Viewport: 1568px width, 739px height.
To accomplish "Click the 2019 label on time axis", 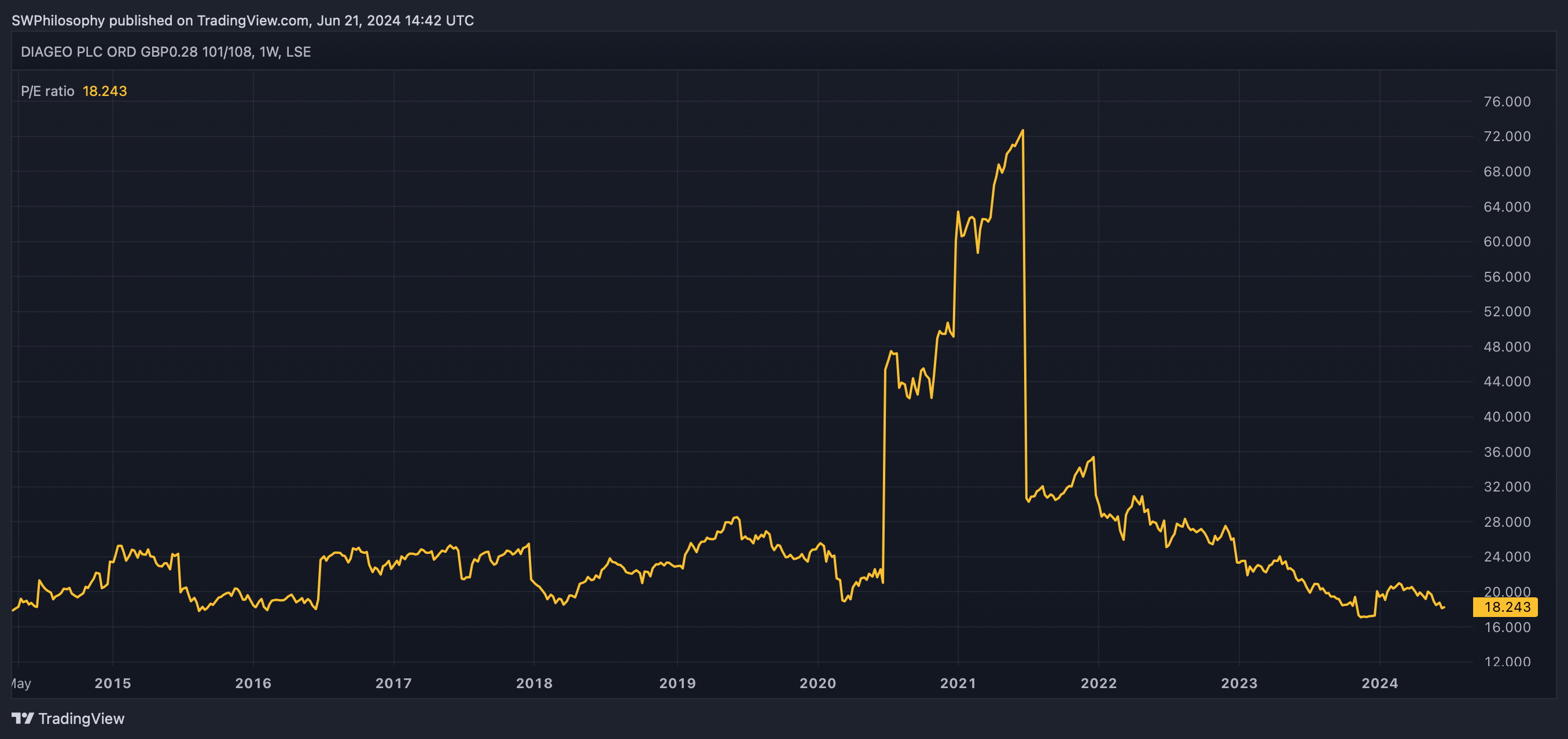I will click(678, 683).
